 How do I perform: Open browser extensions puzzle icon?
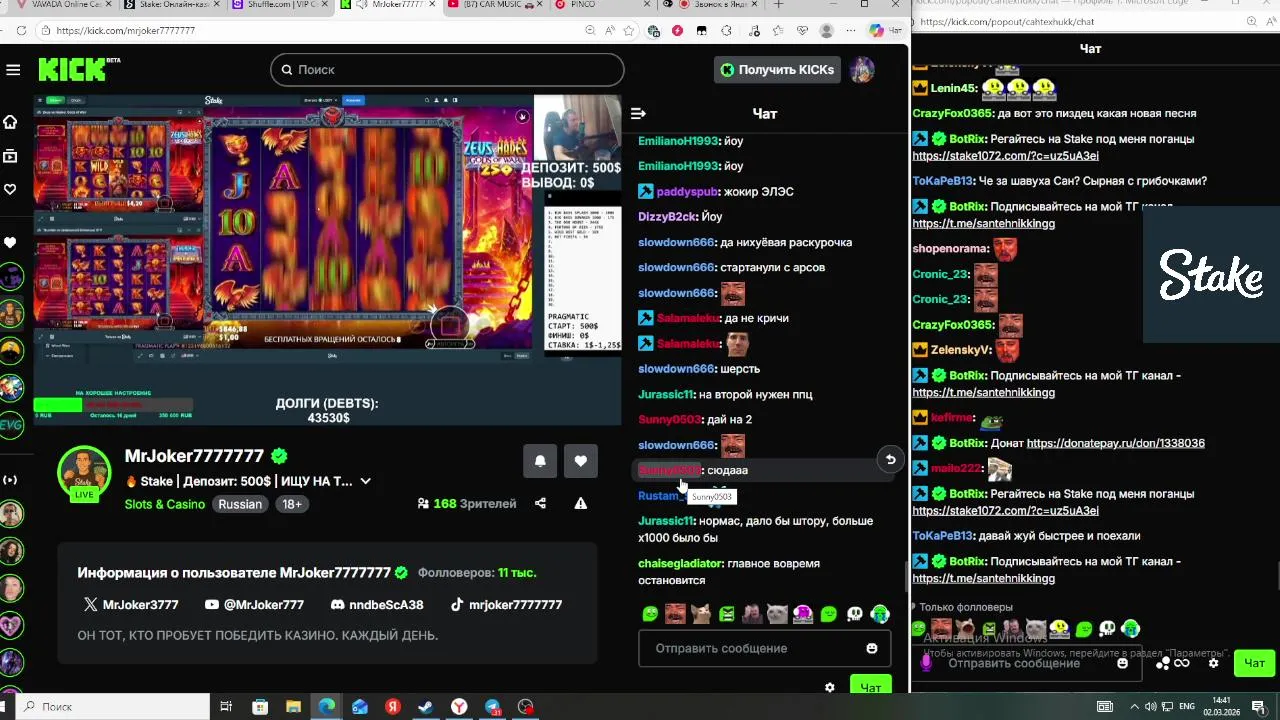click(x=727, y=31)
